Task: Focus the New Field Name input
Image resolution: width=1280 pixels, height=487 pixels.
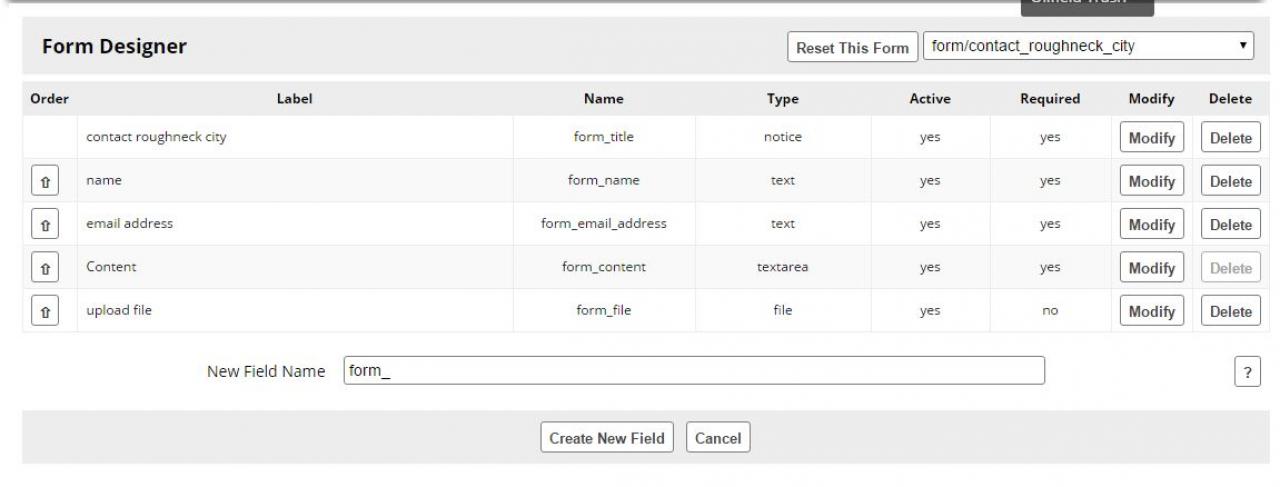Action: tap(693, 371)
